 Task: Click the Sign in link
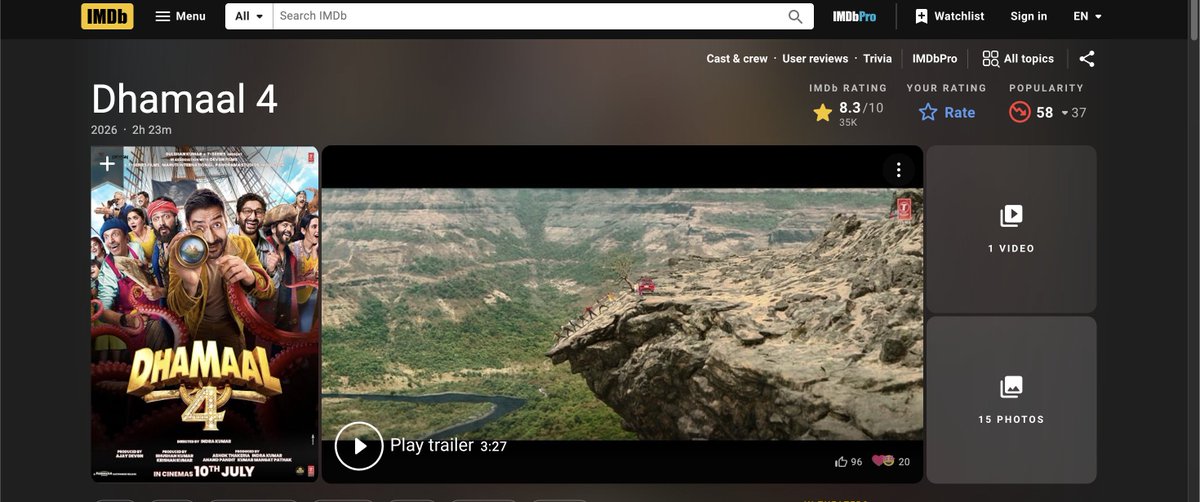coord(1029,16)
